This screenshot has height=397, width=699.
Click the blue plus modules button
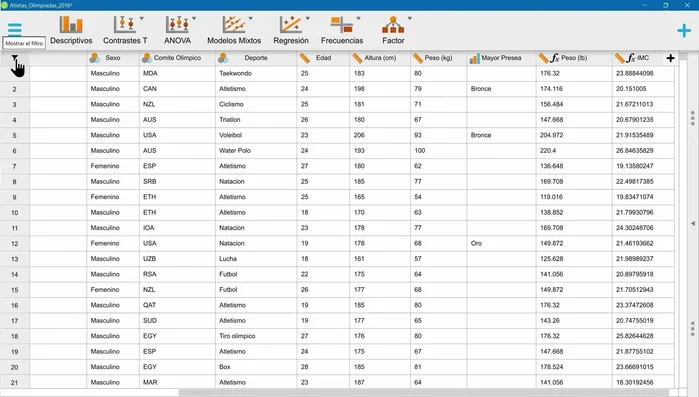(x=684, y=30)
